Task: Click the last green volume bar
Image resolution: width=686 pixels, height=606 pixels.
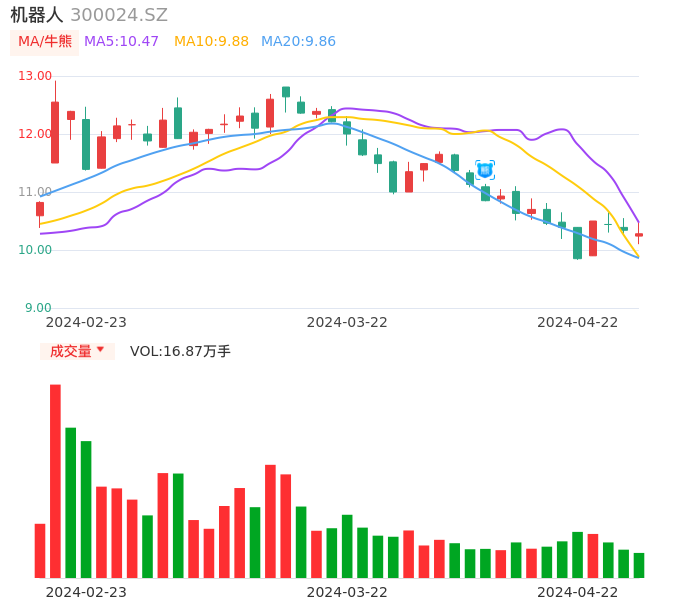Action: point(639,565)
